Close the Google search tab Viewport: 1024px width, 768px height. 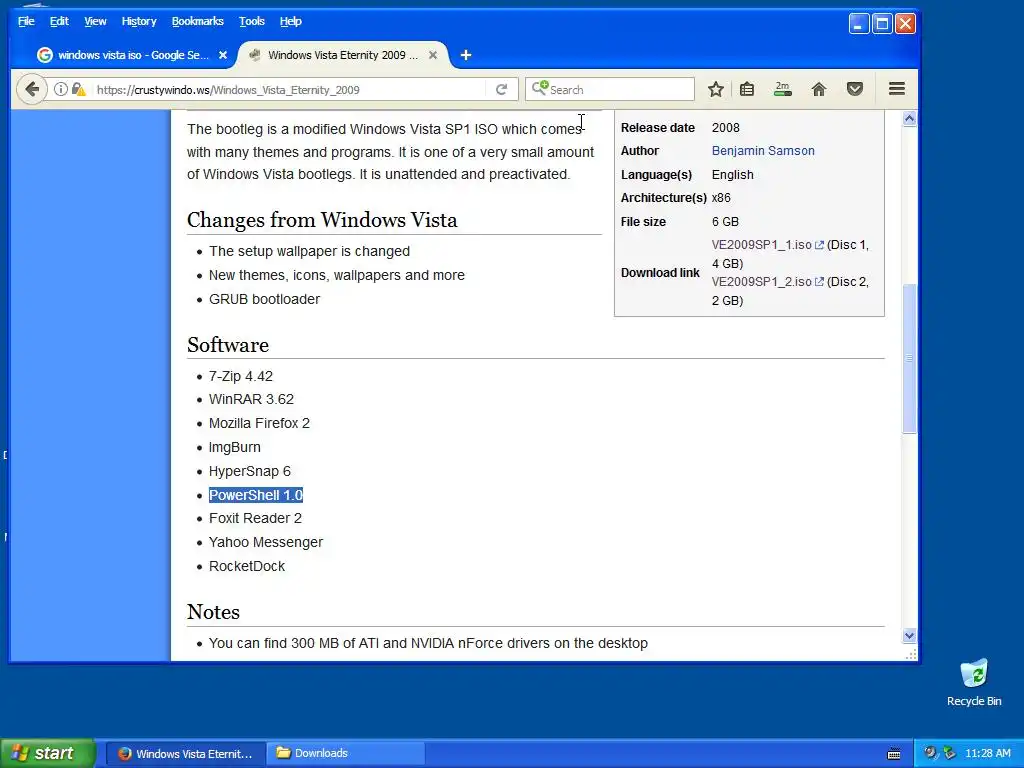click(223, 56)
